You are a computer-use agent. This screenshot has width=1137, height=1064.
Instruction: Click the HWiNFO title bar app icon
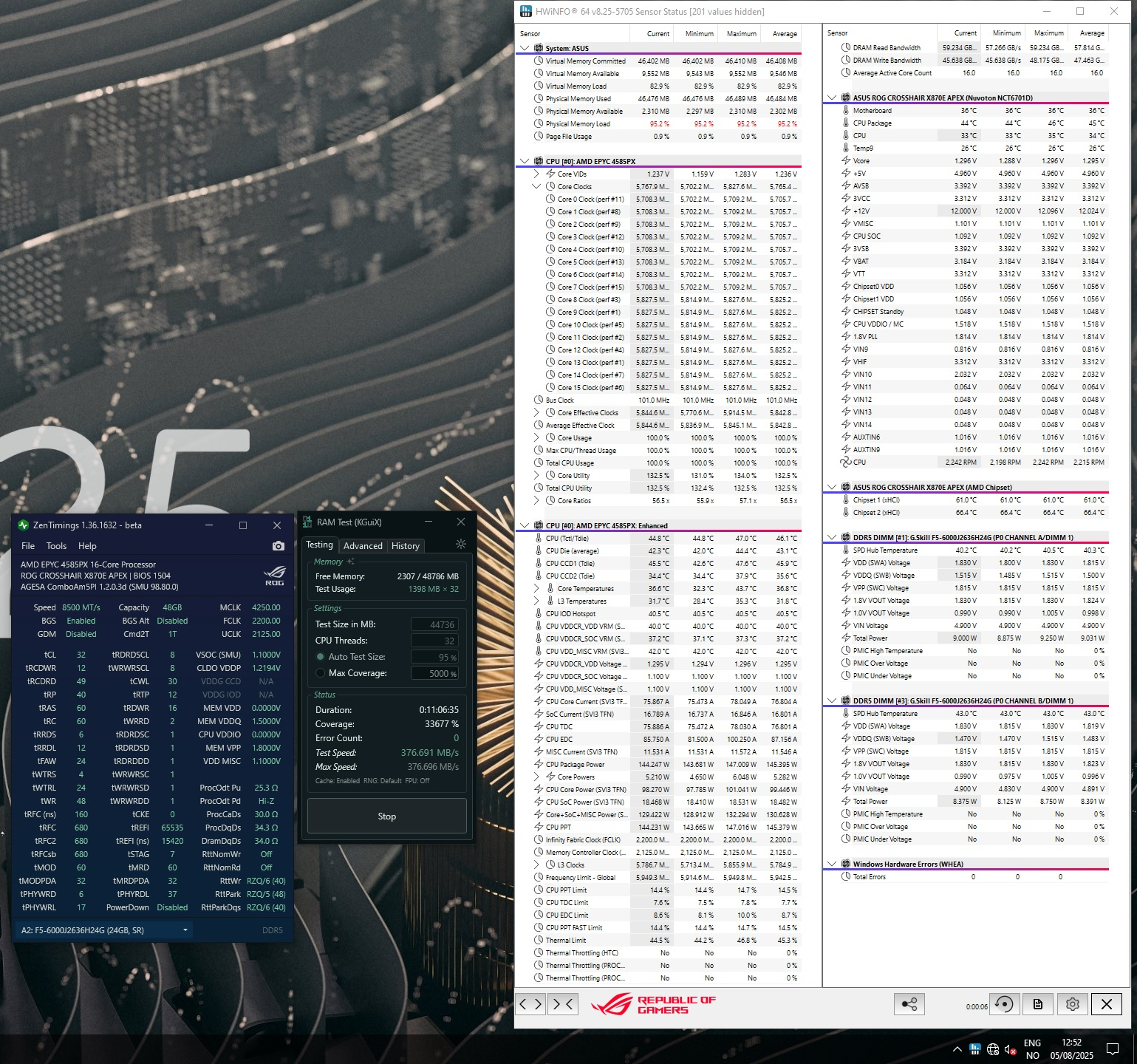[x=525, y=11]
